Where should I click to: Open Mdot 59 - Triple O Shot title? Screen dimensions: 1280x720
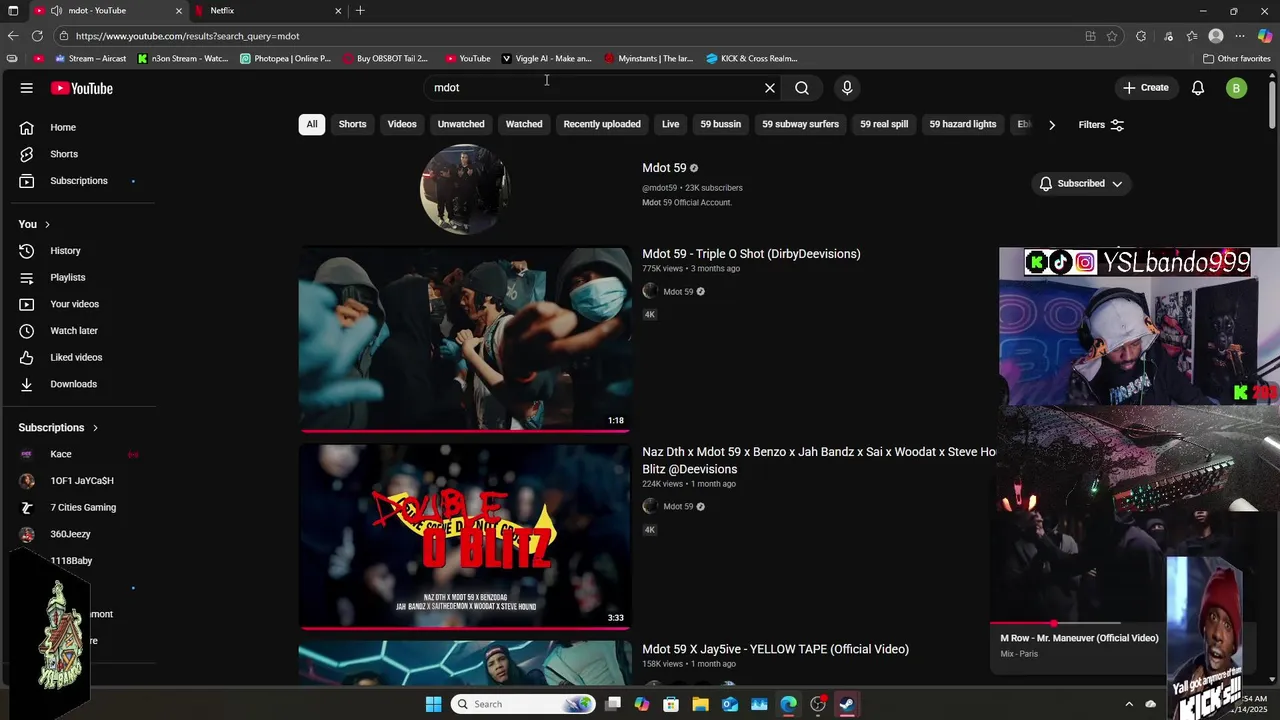tap(751, 254)
